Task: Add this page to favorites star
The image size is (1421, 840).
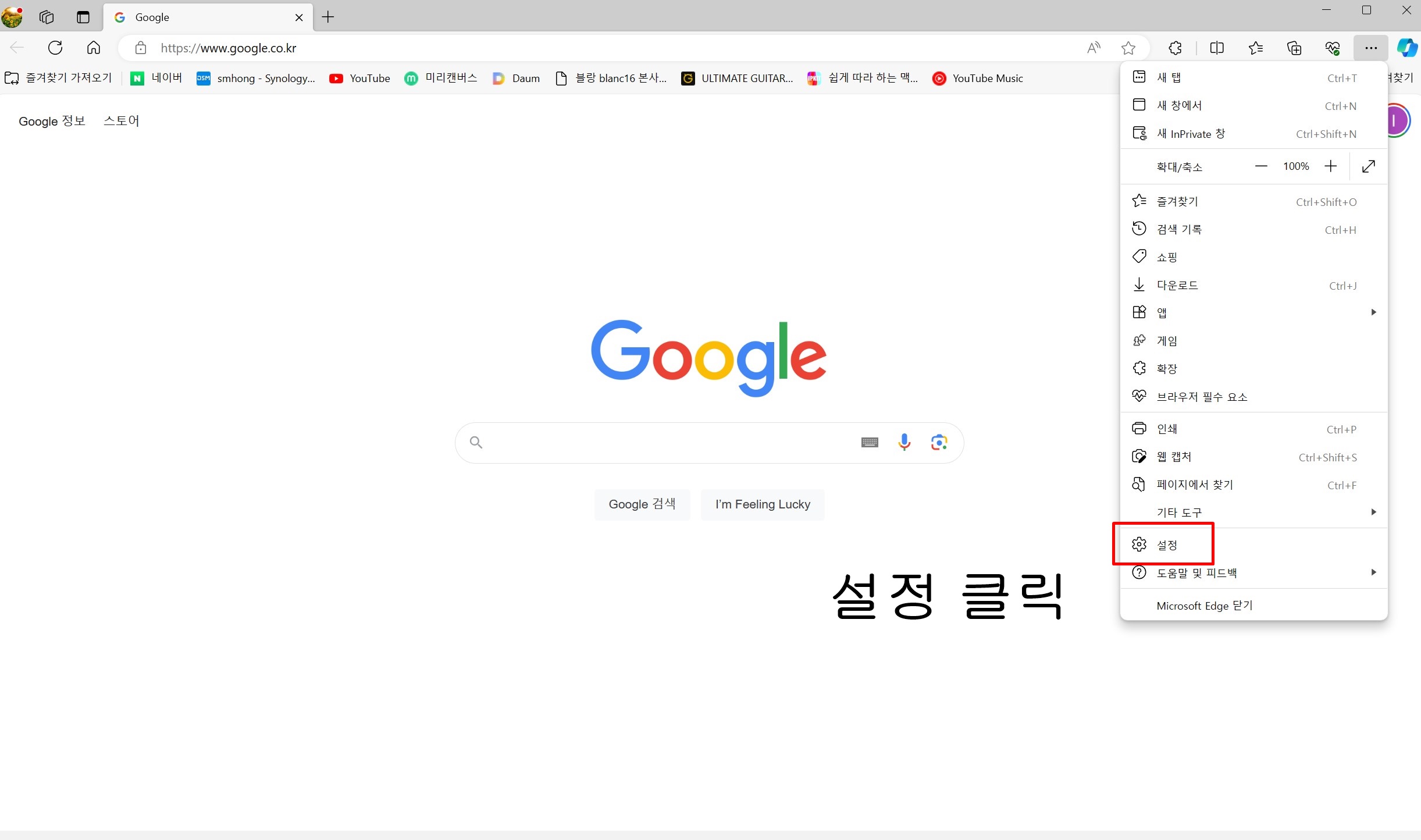Action: coord(1128,48)
